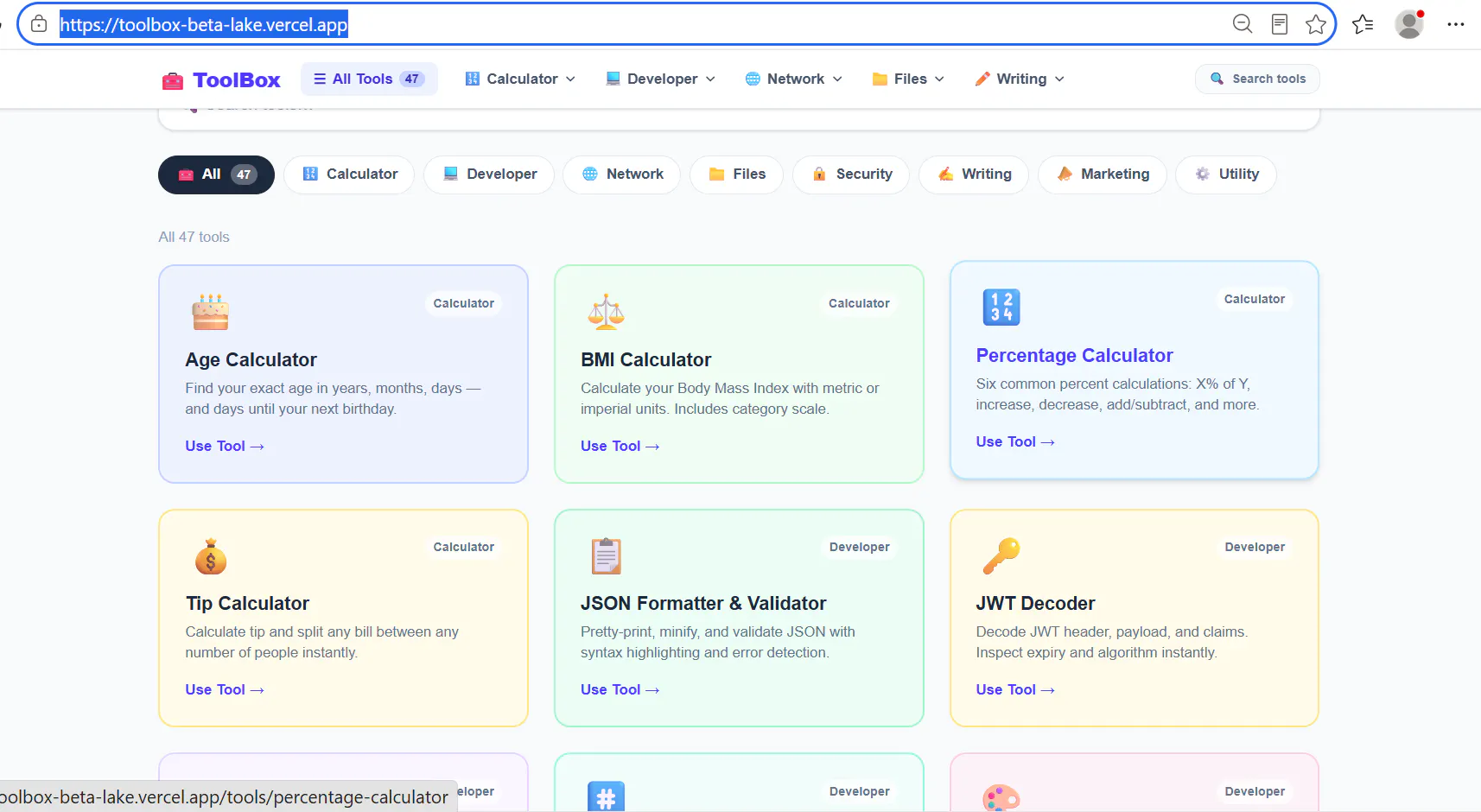Open All Tools 47 in the navbar
The width and height of the screenshot is (1481, 812).
pos(369,79)
